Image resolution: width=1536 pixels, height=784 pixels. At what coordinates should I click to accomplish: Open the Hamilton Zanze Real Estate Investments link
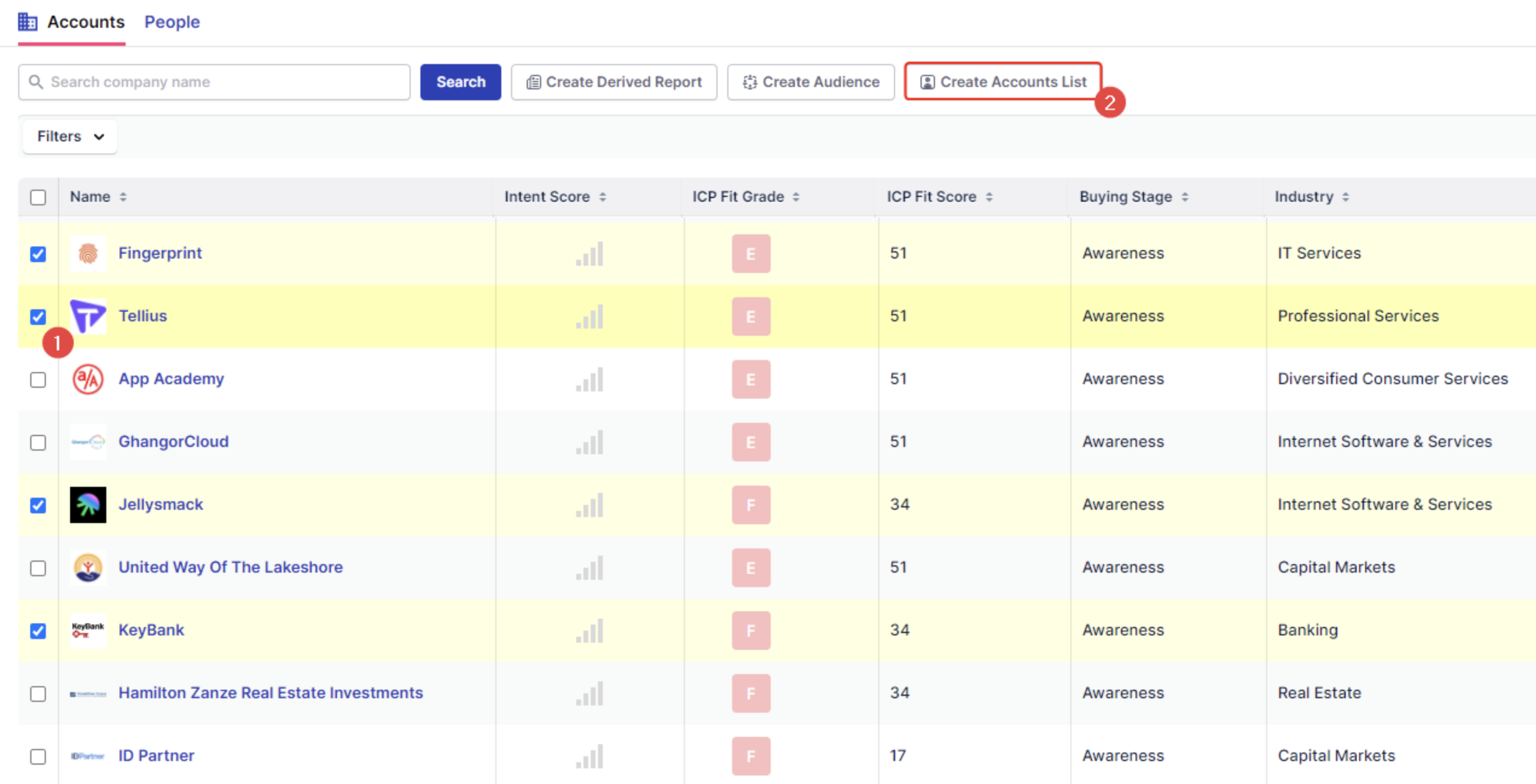(271, 693)
